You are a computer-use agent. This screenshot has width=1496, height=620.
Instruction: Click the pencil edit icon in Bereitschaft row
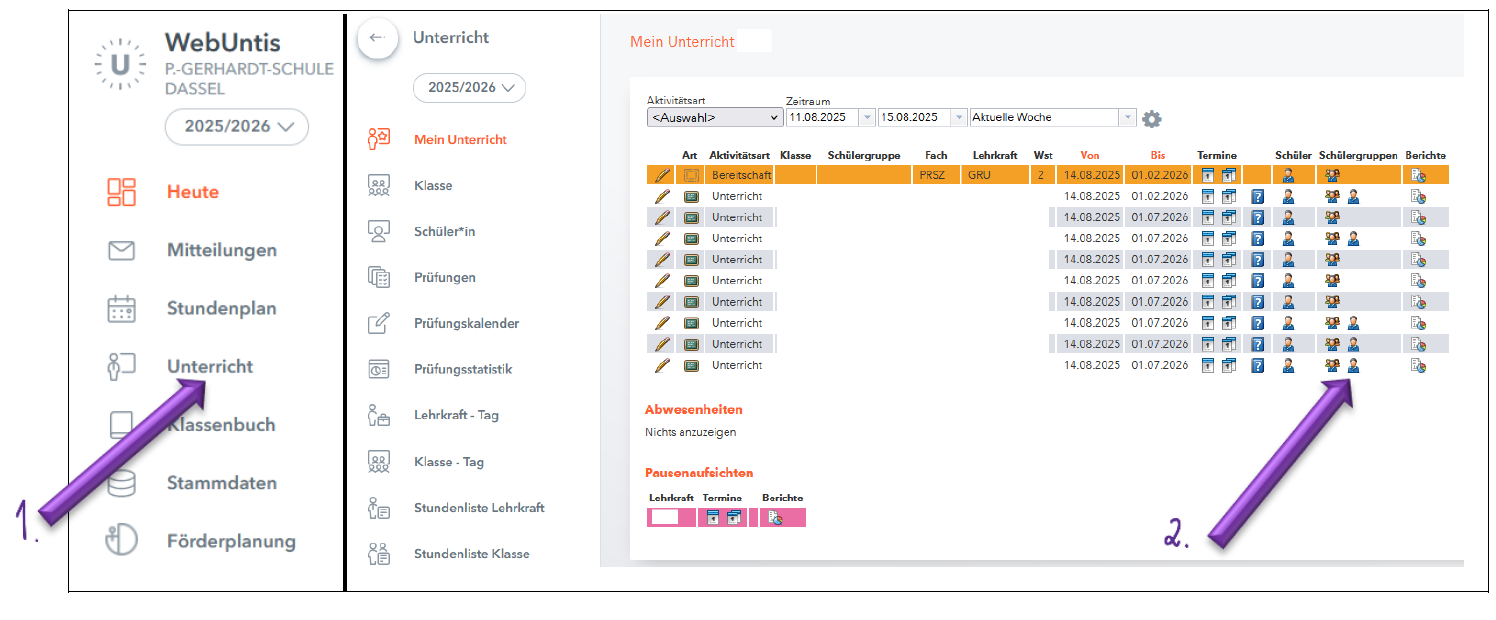pos(661,175)
